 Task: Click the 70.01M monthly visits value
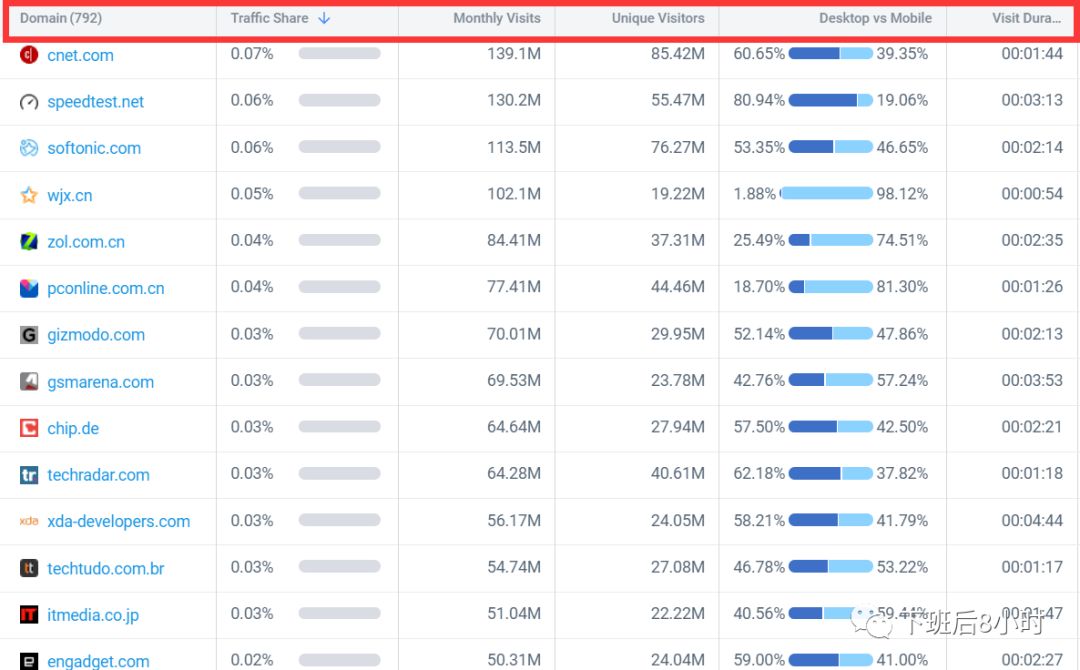(514, 334)
